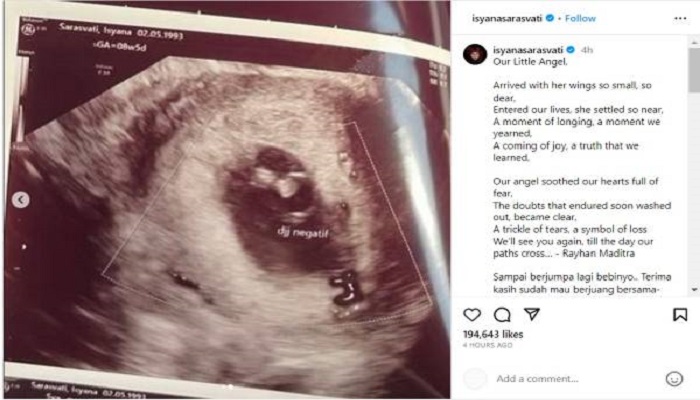The height and width of the screenshot is (400, 700).
Task: Click the 4 HOURS AGO timestamp
Action: pyautogui.click(x=488, y=345)
